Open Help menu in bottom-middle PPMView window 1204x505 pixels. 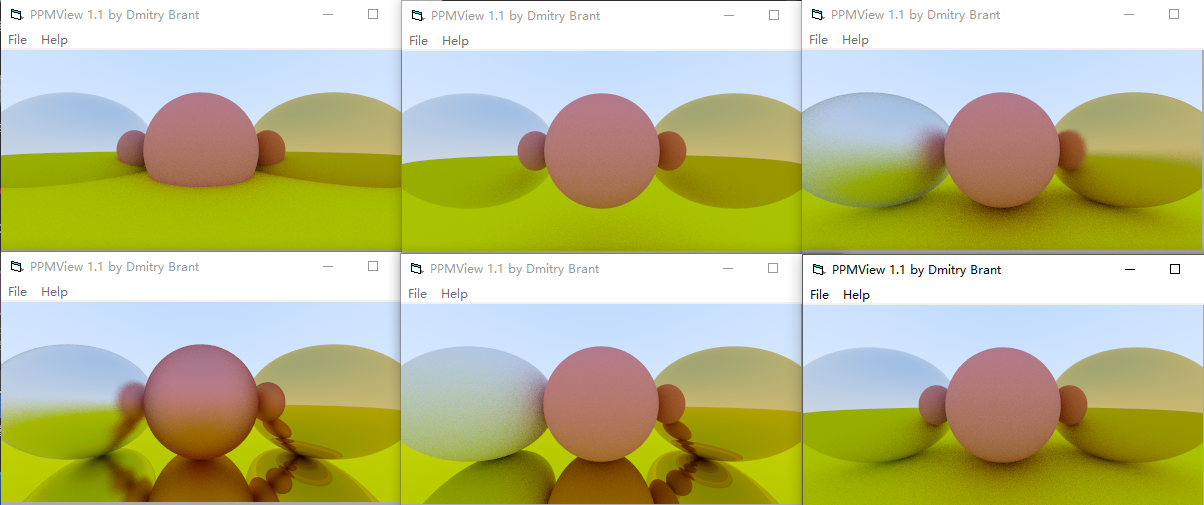tap(454, 293)
